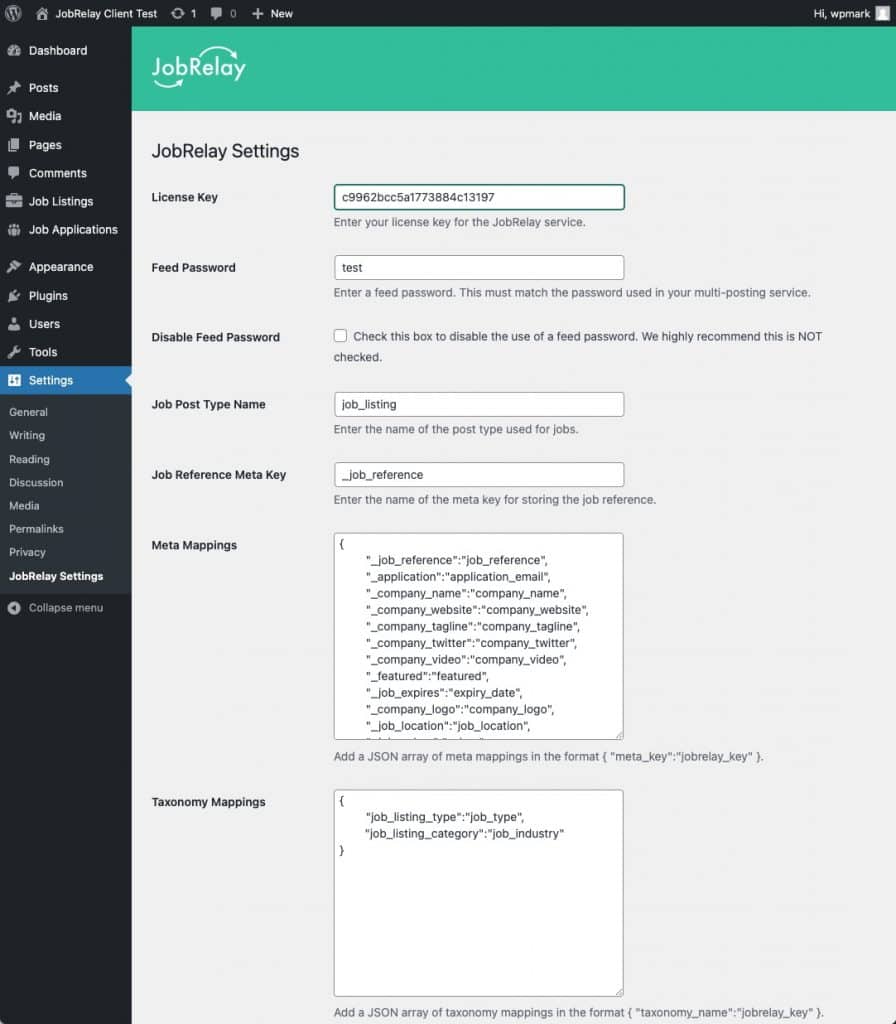The image size is (896, 1024).
Task: Click the plus icon next to New
Action: 257,13
